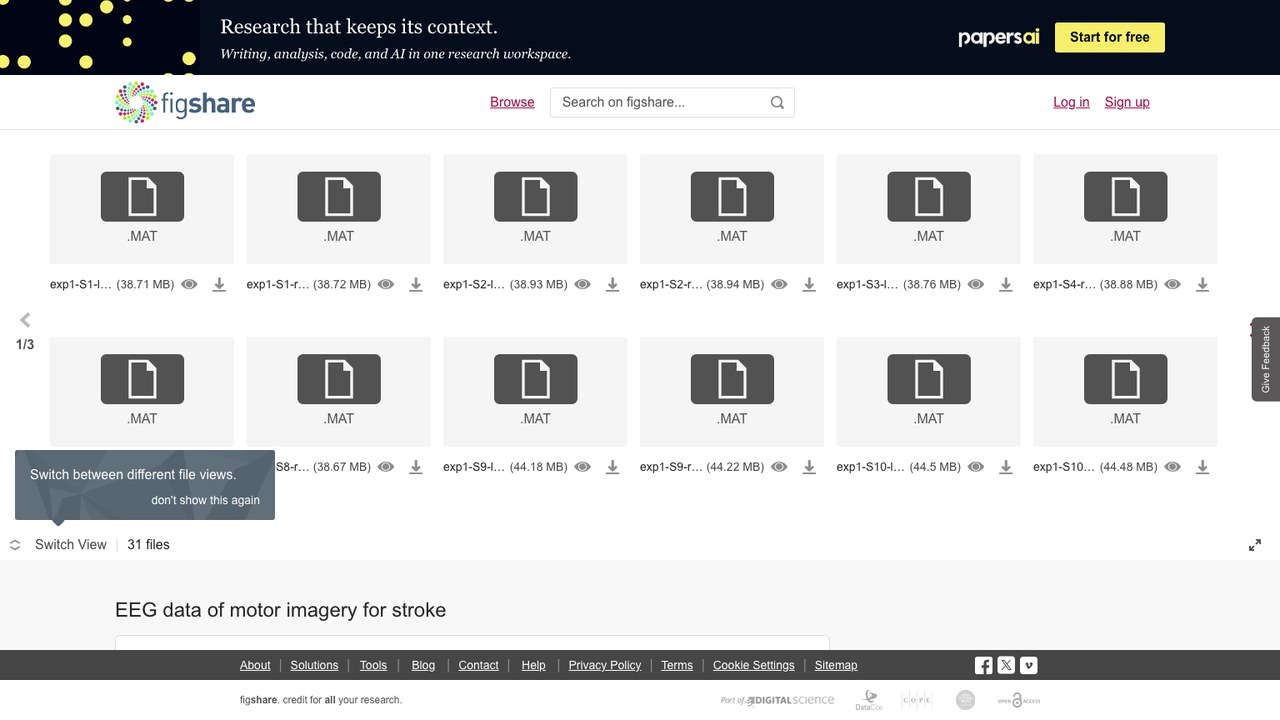1280x720 pixels.
Task: Open fullscreen file viewer
Action: pyautogui.click(x=1255, y=545)
